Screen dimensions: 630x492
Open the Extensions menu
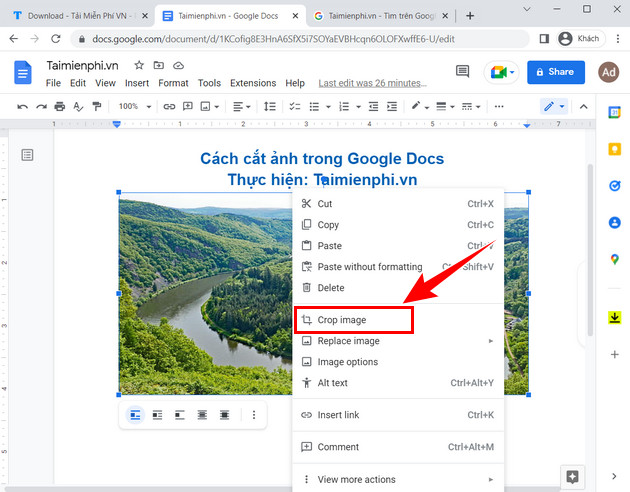tap(253, 83)
